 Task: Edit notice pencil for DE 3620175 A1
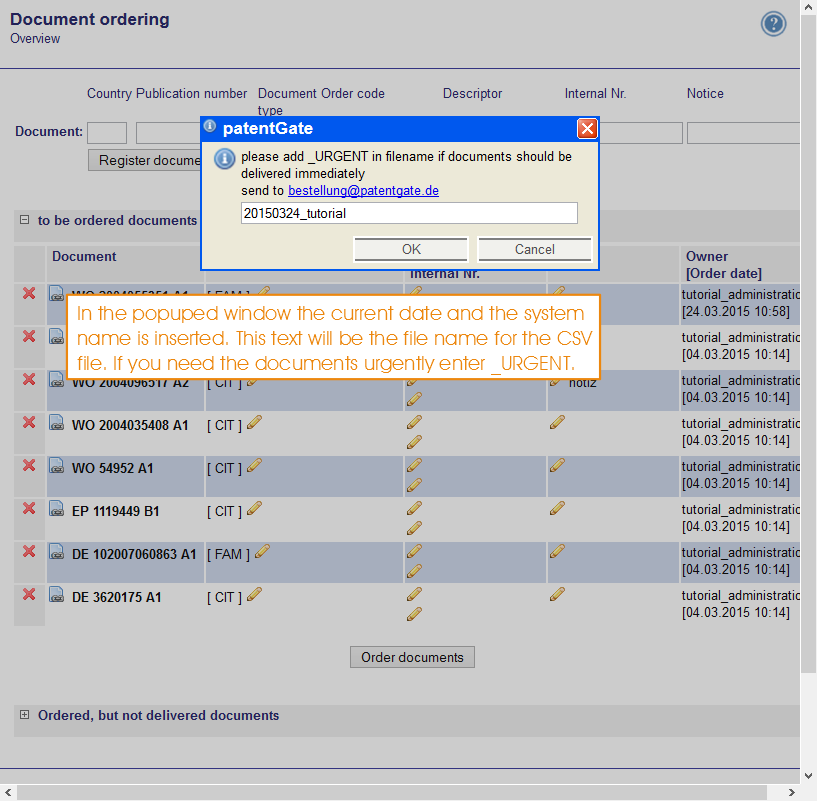[557, 594]
